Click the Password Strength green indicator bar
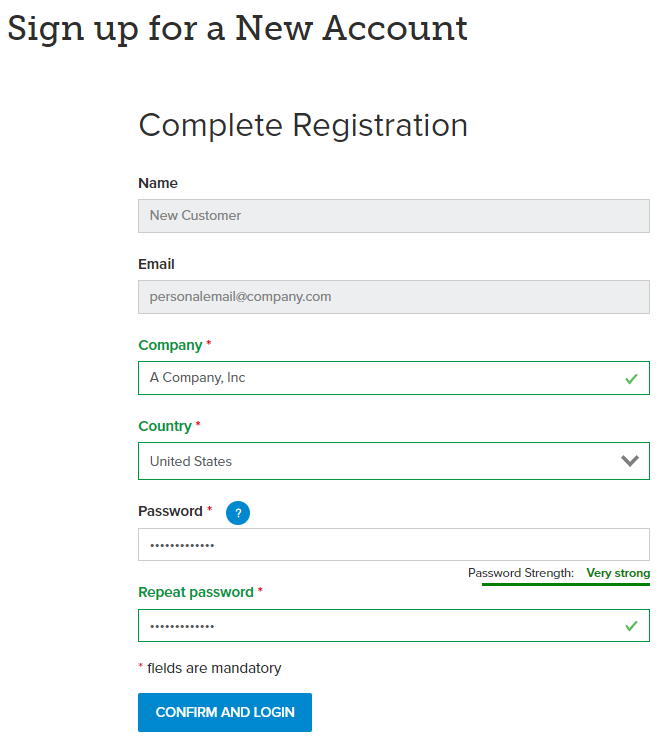The height and width of the screenshot is (753, 670). coord(566,584)
